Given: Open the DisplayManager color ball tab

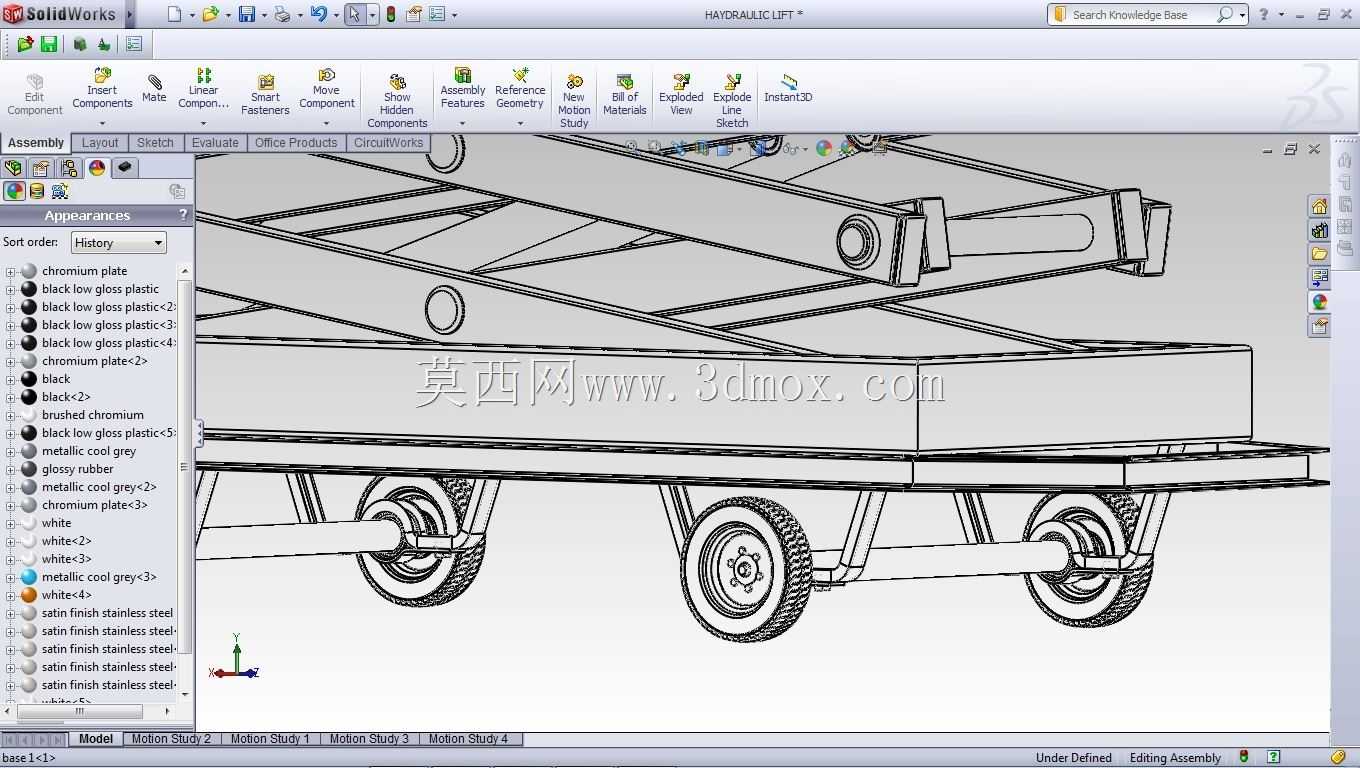Looking at the screenshot, I should click(x=97, y=167).
